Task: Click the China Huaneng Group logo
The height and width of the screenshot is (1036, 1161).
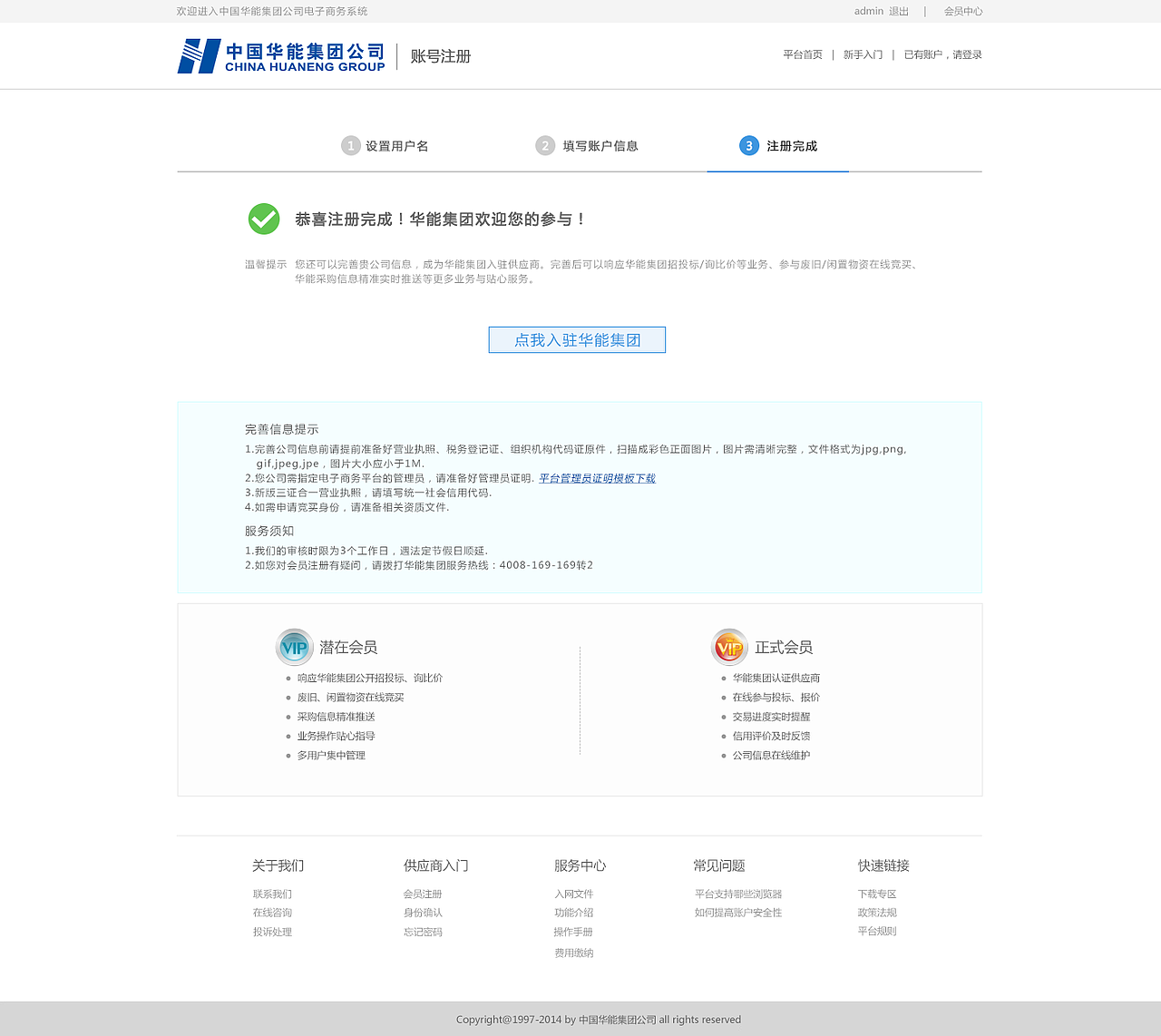Action: tap(280, 55)
